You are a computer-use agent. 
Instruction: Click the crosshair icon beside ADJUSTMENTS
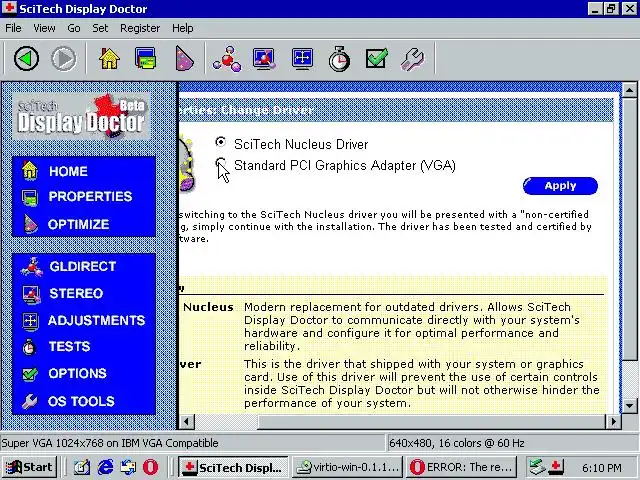point(30,321)
